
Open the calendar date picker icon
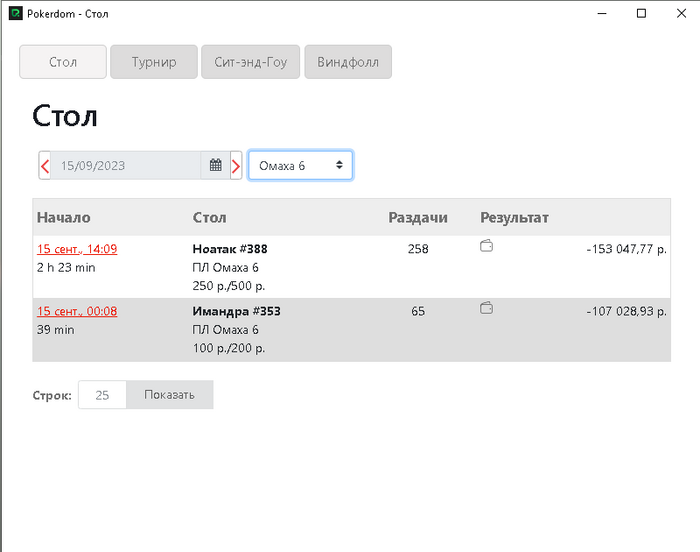(216, 165)
